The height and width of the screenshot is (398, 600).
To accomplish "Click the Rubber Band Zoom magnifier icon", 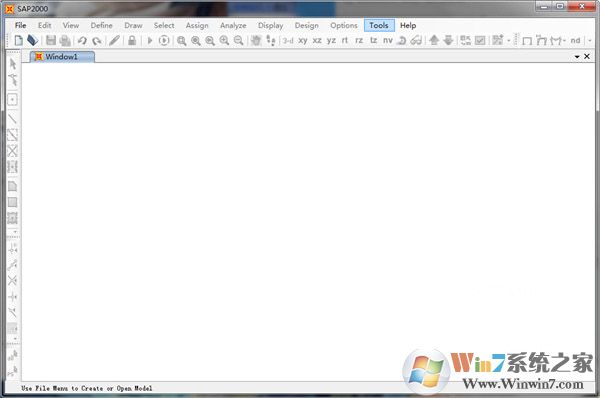I will (182, 41).
